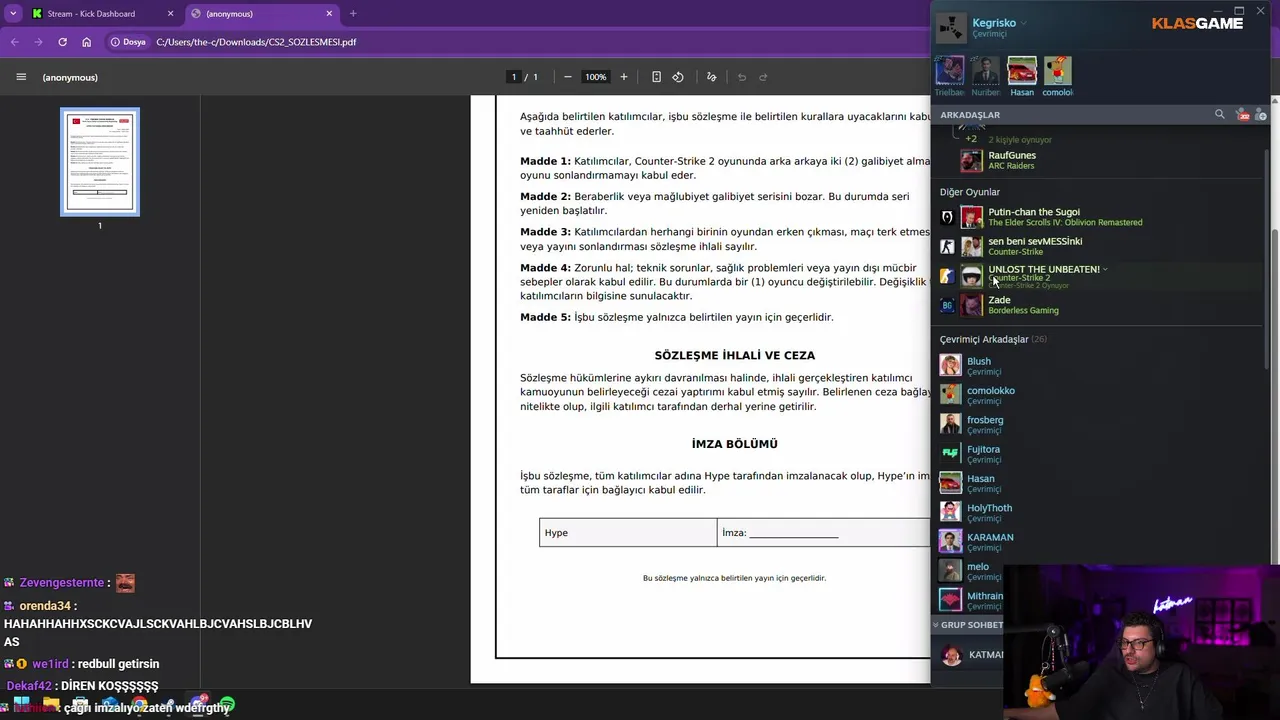Open a new browser tab with plus
Viewport: 1280px width, 720px height.
tap(353, 13)
